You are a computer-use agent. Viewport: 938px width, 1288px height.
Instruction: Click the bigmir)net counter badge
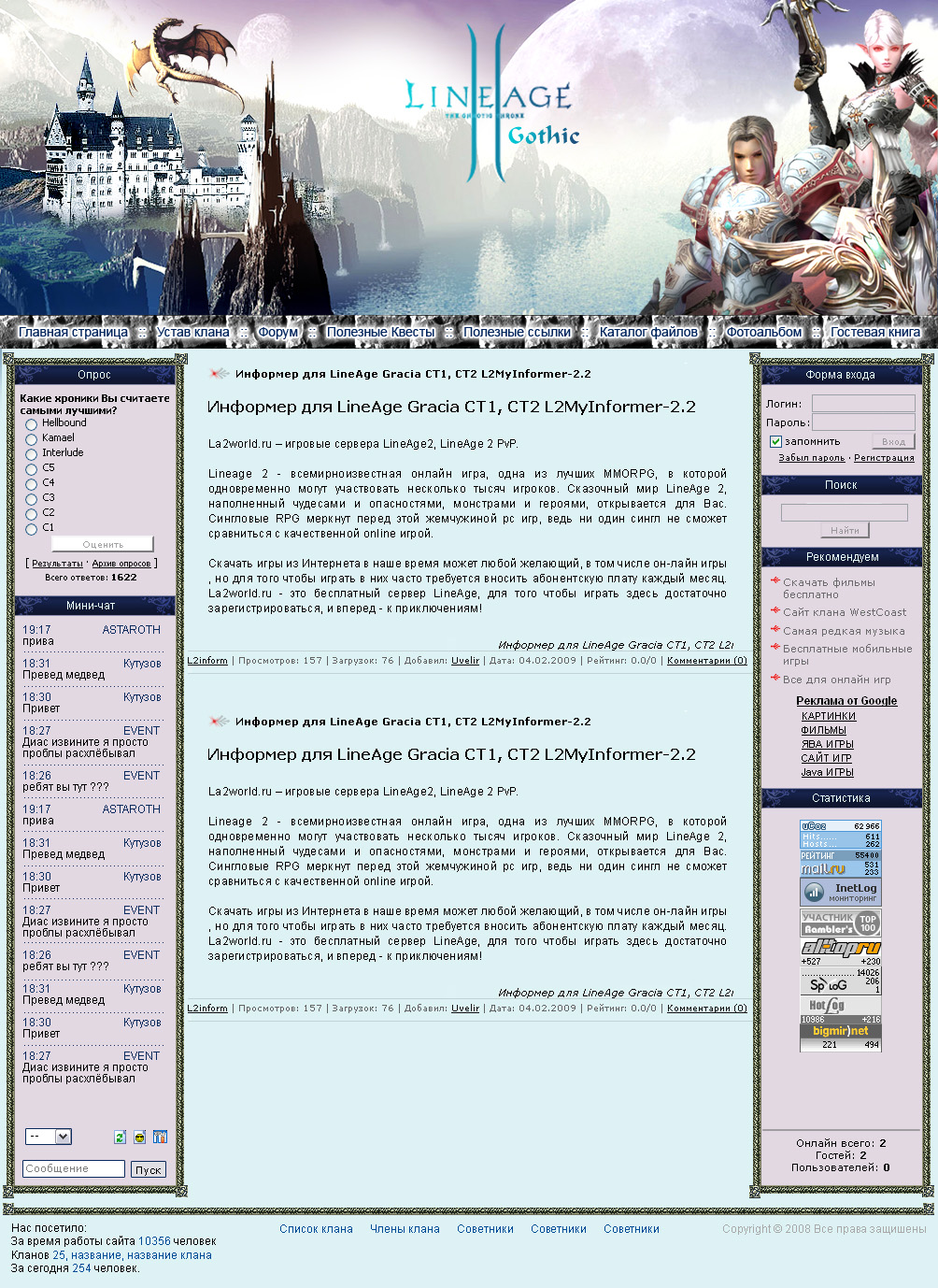click(x=841, y=1038)
